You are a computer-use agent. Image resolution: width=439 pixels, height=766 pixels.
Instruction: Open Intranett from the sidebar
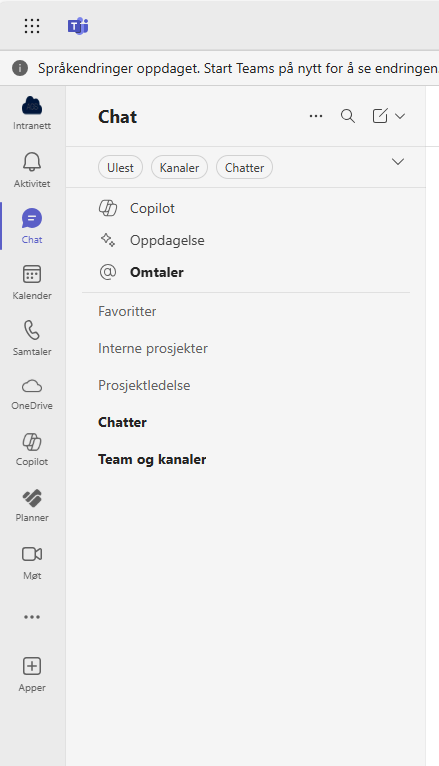(32, 113)
